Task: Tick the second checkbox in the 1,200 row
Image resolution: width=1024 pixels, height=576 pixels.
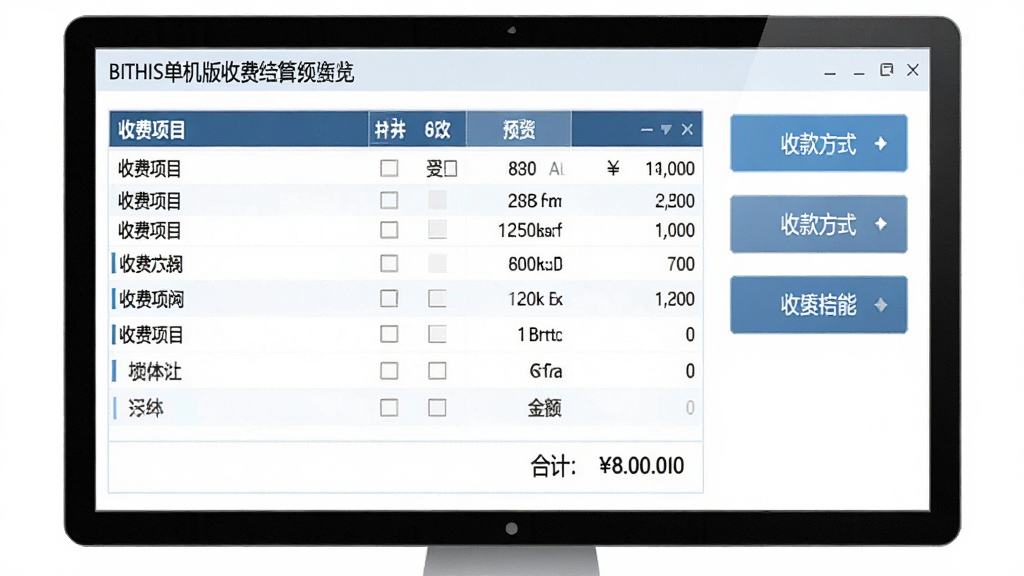Action: [x=437, y=298]
